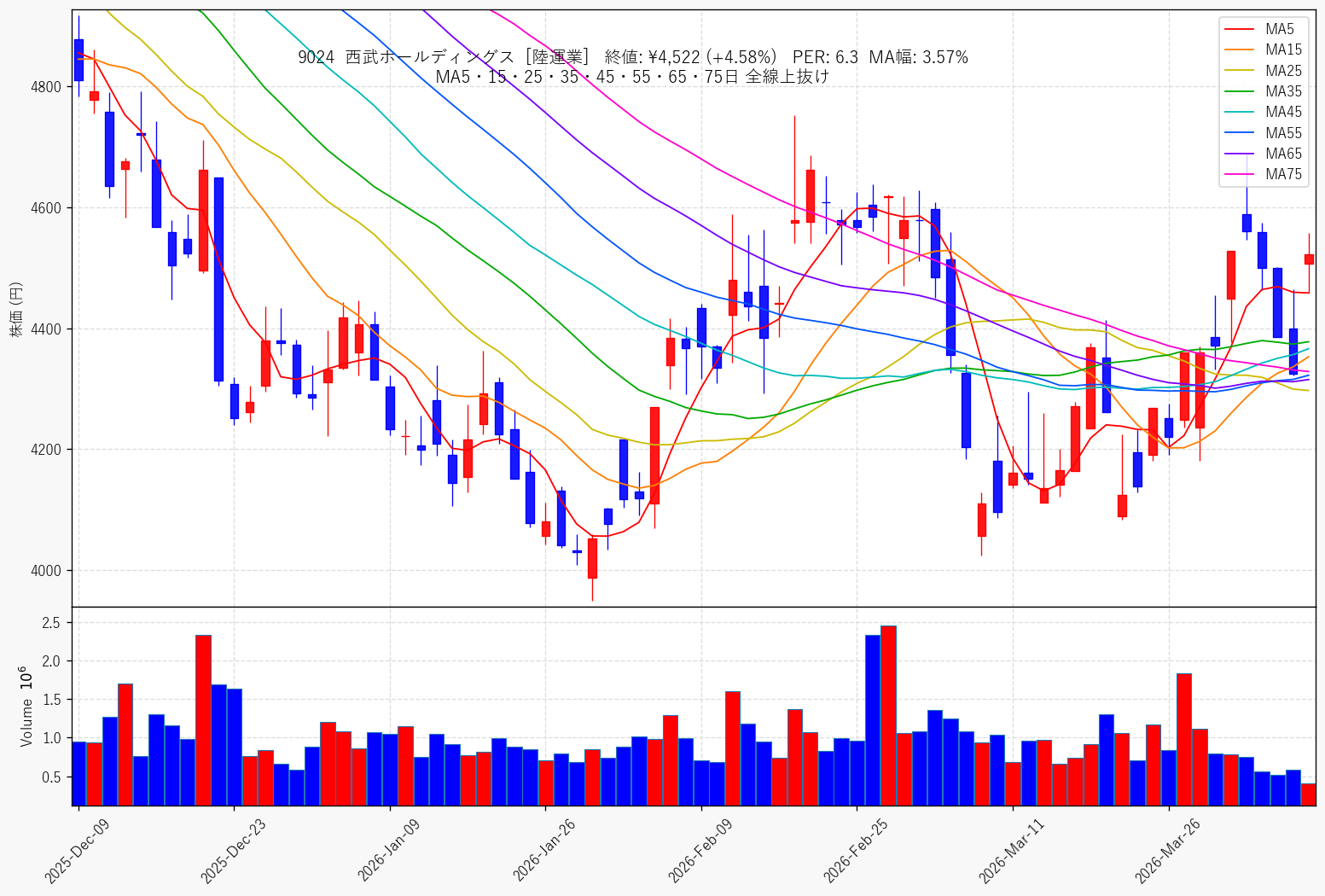The width and height of the screenshot is (1325, 896).
Task: Select the MA25 legend label
Action: [1284, 71]
